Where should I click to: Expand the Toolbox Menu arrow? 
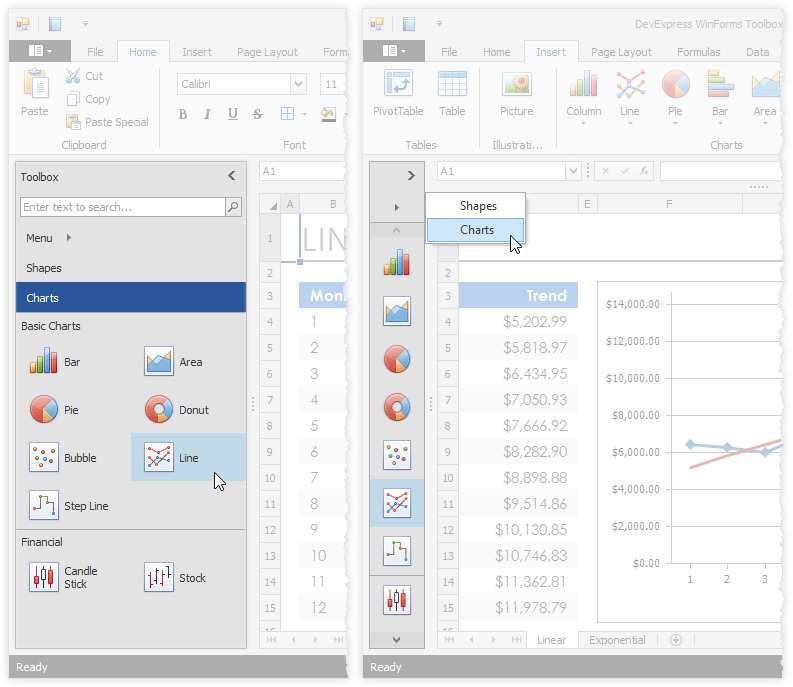click(69, 237)
